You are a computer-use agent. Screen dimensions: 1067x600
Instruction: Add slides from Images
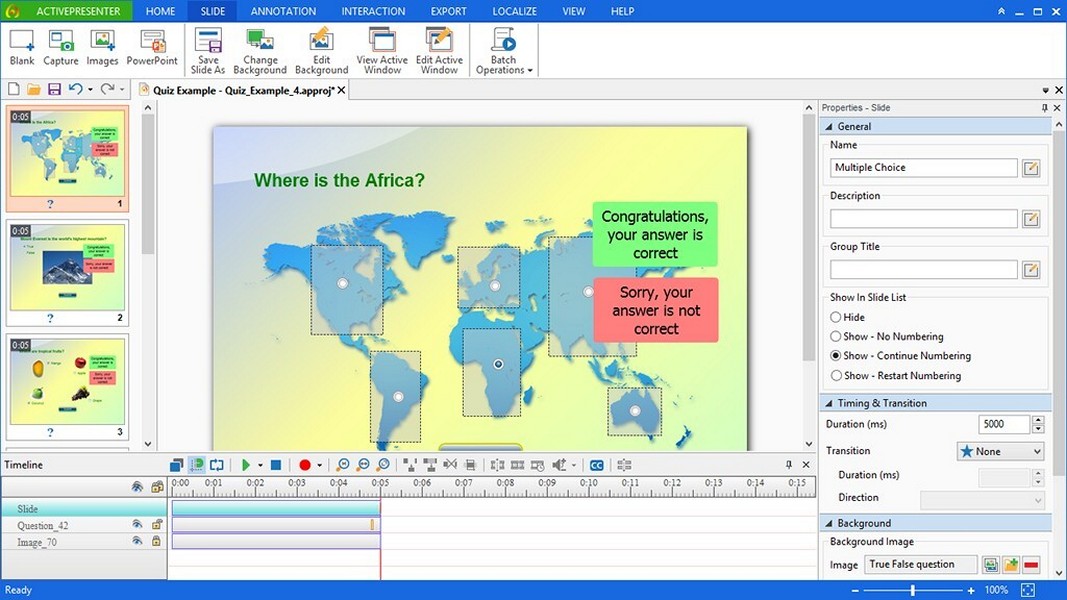click(102, 48)
